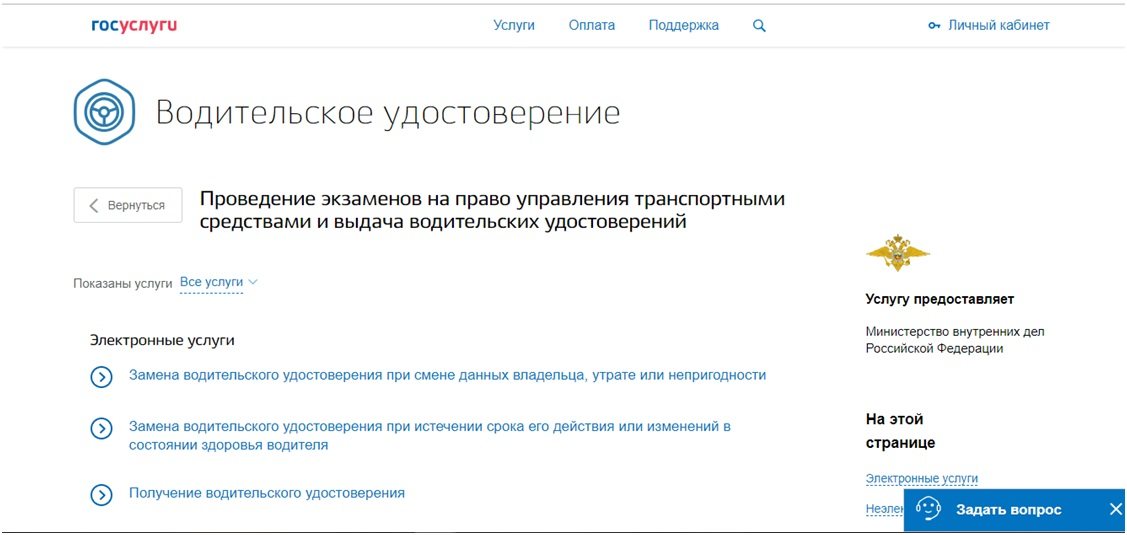
Task: Open Личный кабинет login
Action: pyautogui.click(x=989, y=26)
